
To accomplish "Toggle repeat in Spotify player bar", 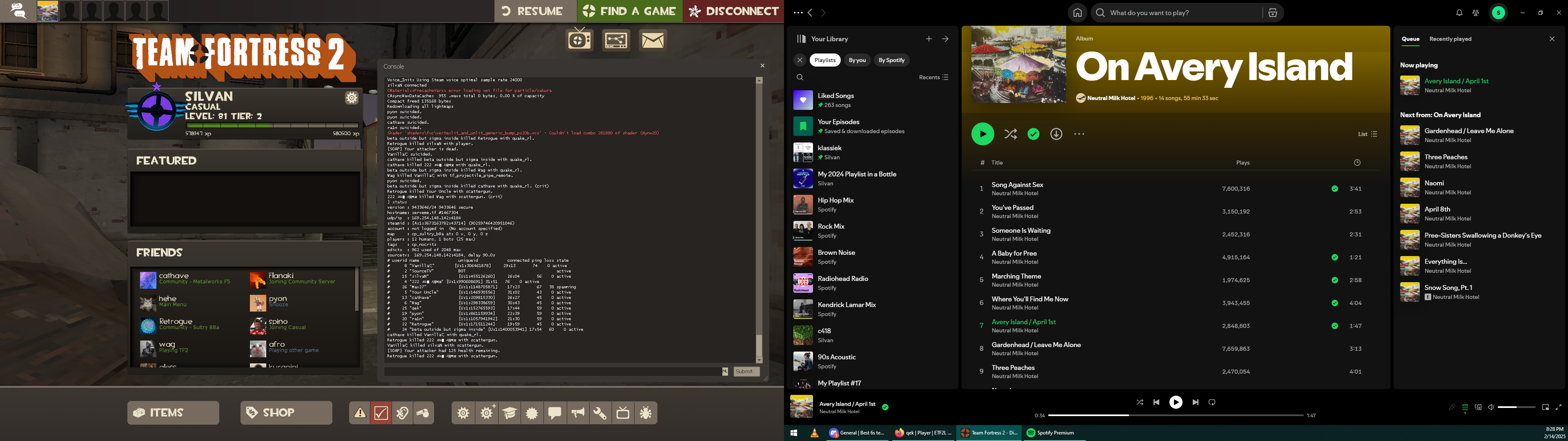I will [1212, 402].
